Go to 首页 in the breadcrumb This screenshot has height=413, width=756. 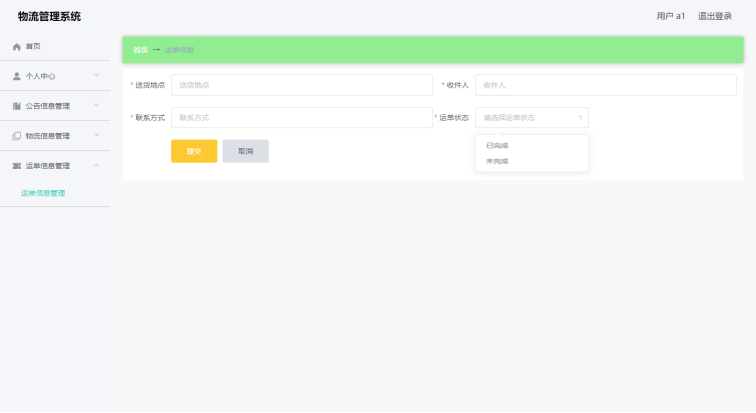pos(140,50)
